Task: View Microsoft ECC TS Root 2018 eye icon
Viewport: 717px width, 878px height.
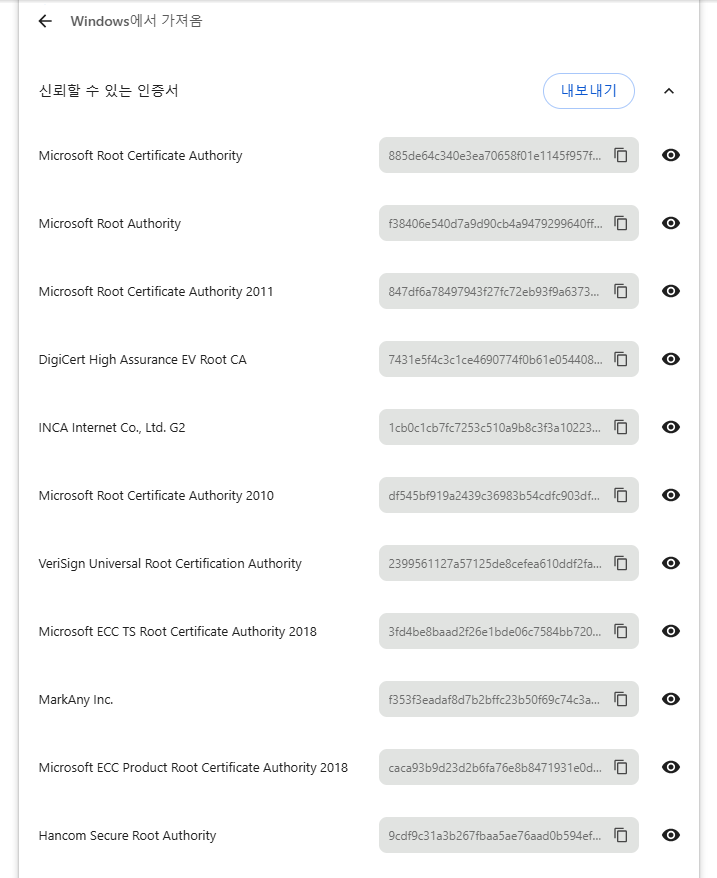Action: (x=671, y=631)
